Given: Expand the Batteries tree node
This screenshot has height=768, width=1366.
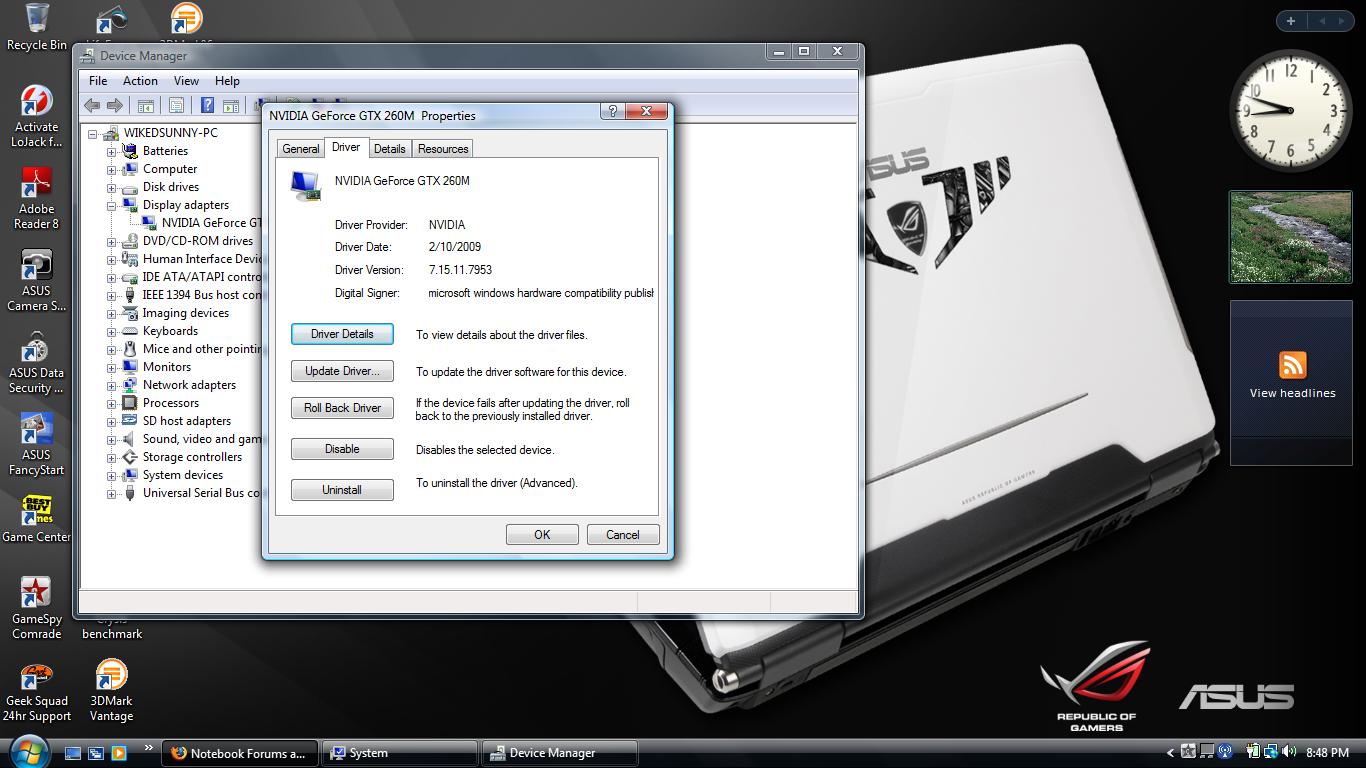Looking at the screenshot, I should (111, 151).
